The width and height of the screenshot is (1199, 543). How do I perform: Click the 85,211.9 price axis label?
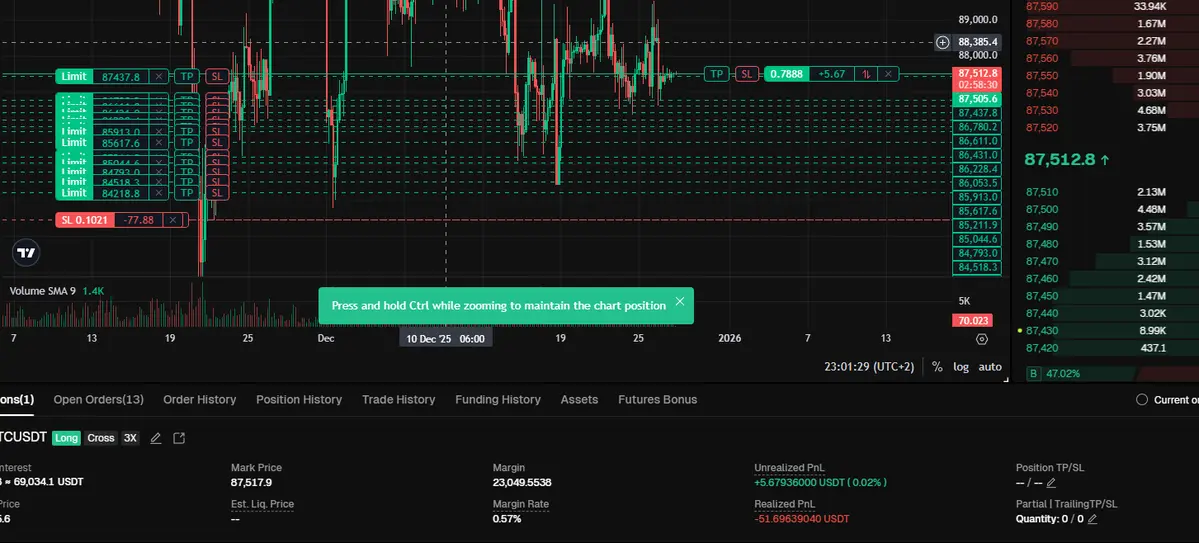click(976, 226)
